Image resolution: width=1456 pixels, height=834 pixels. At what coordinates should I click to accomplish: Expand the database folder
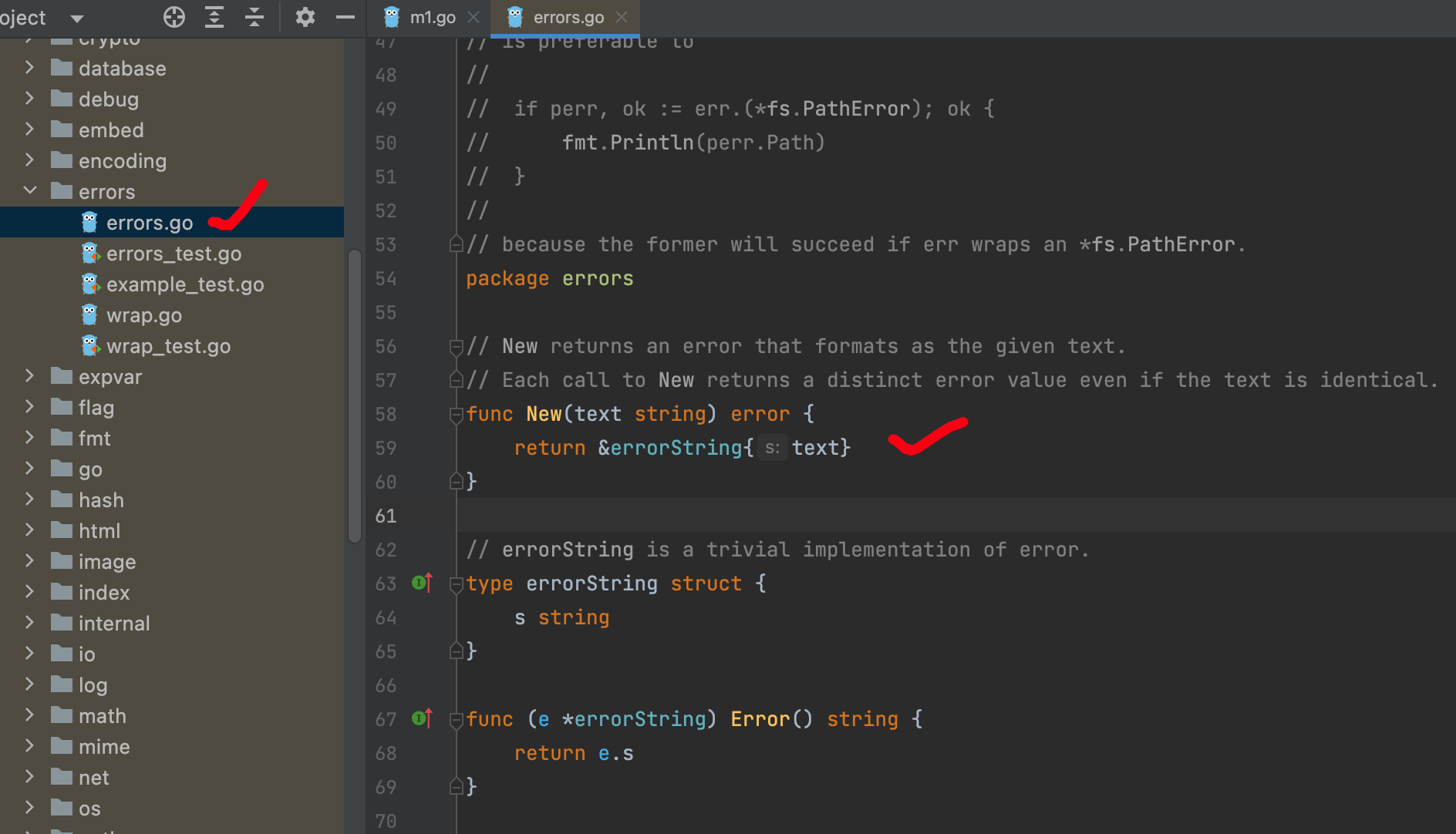(x=30, y=68)
